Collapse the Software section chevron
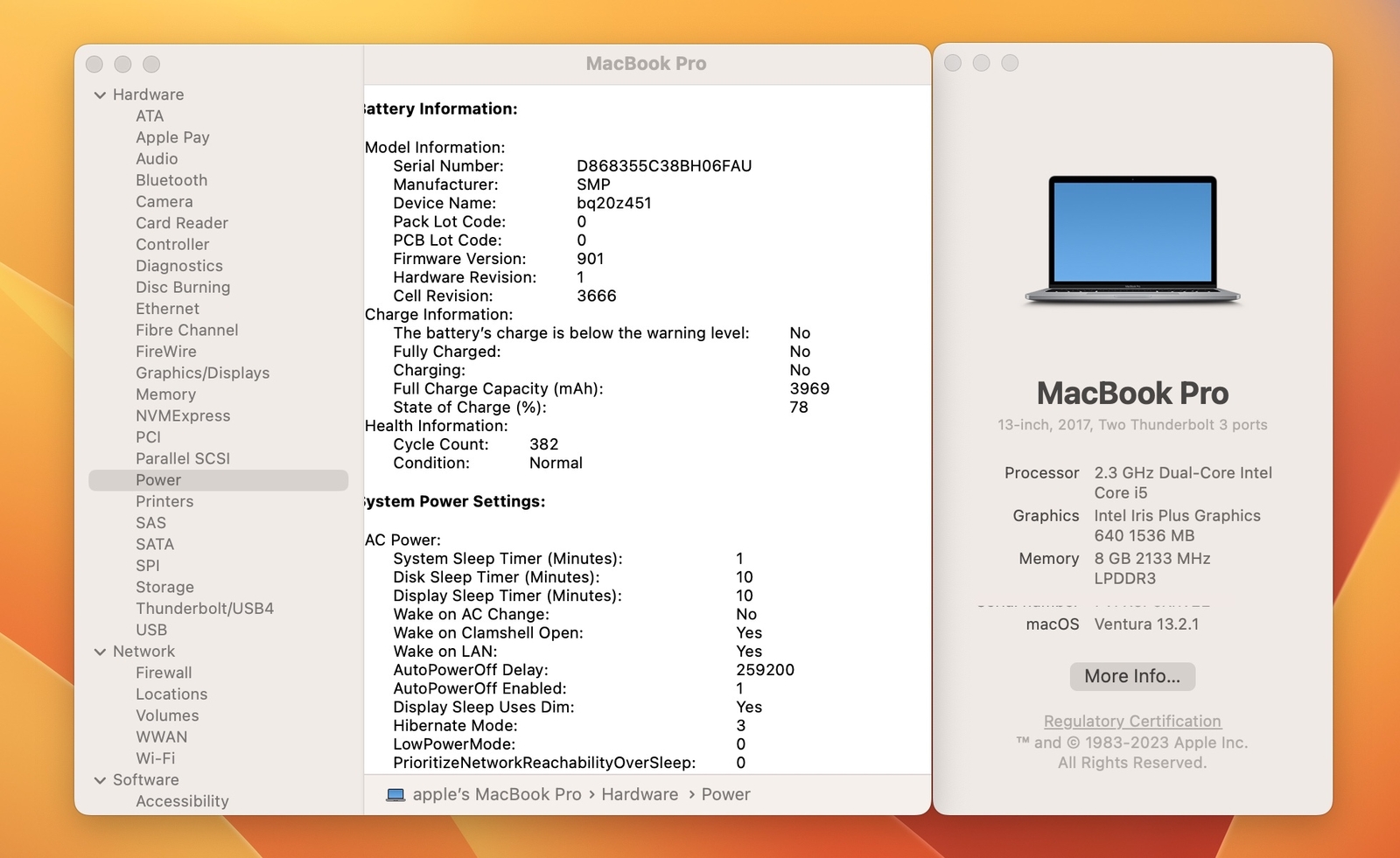The height and width of the screenshot is (858, 1400). [x=100, y=780]
